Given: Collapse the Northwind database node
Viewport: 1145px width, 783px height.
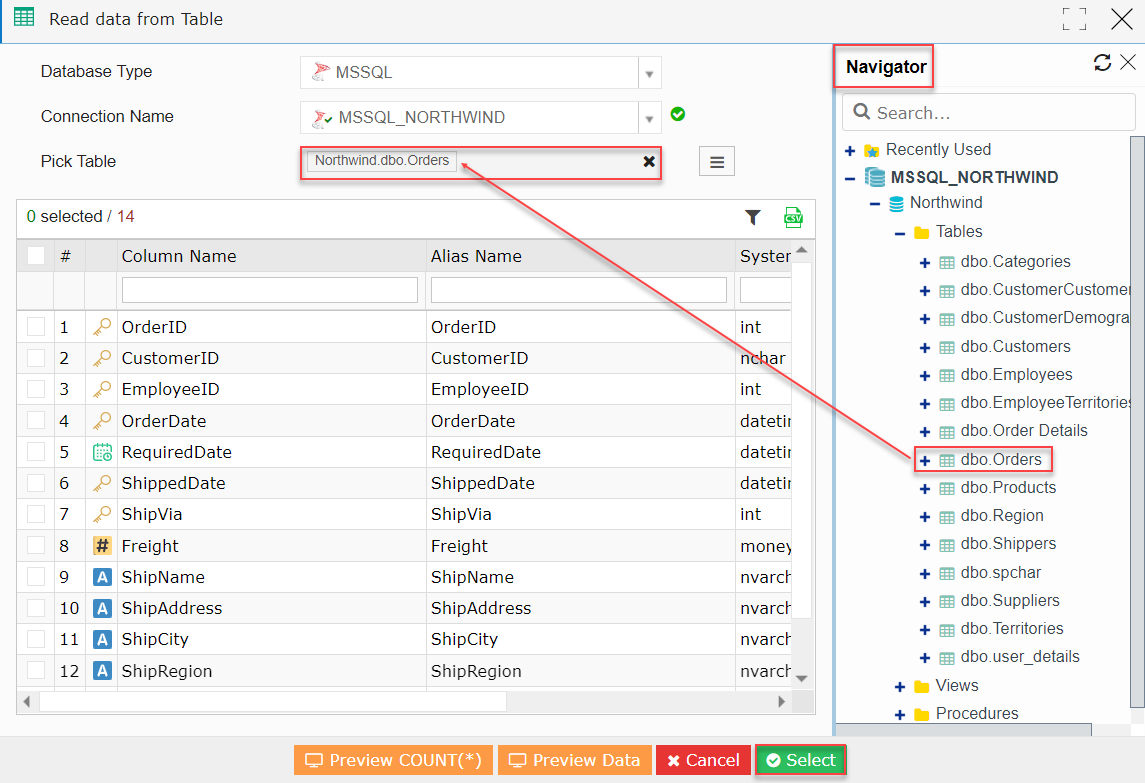Looking at the screenshot, I should [x=875, y=204].
